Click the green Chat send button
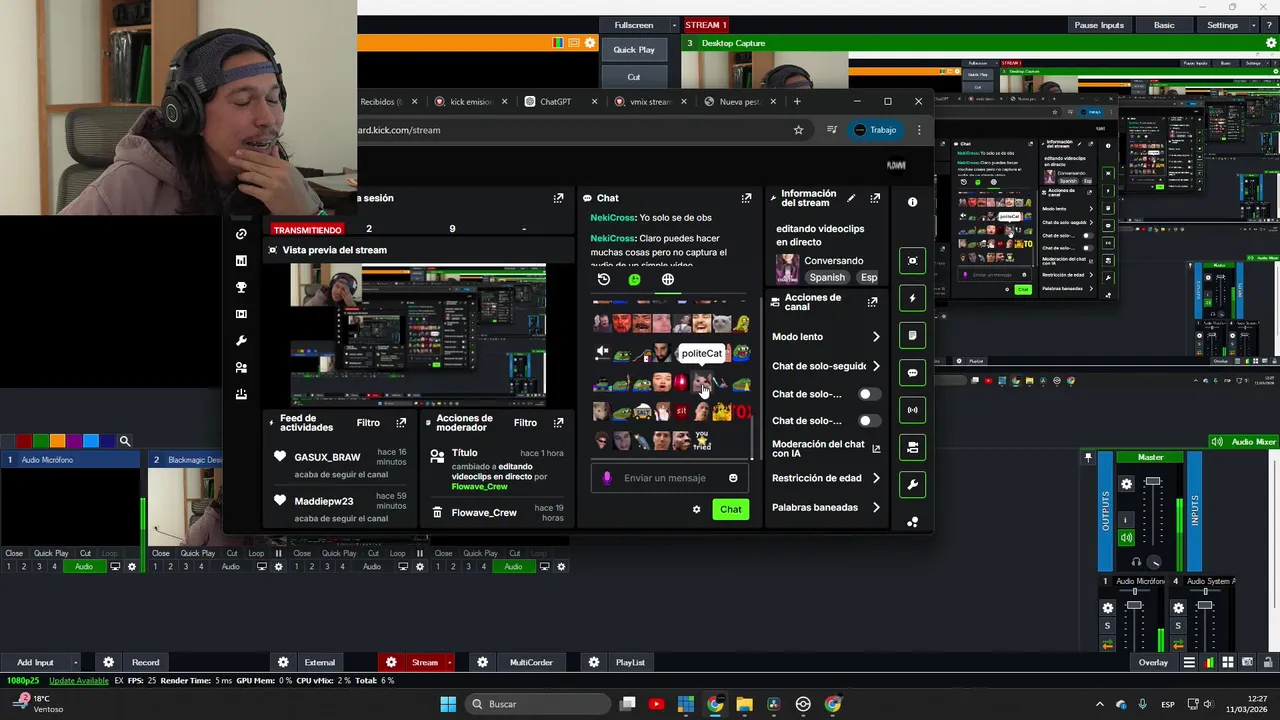 pyautogui.click(x=731, y=510)
